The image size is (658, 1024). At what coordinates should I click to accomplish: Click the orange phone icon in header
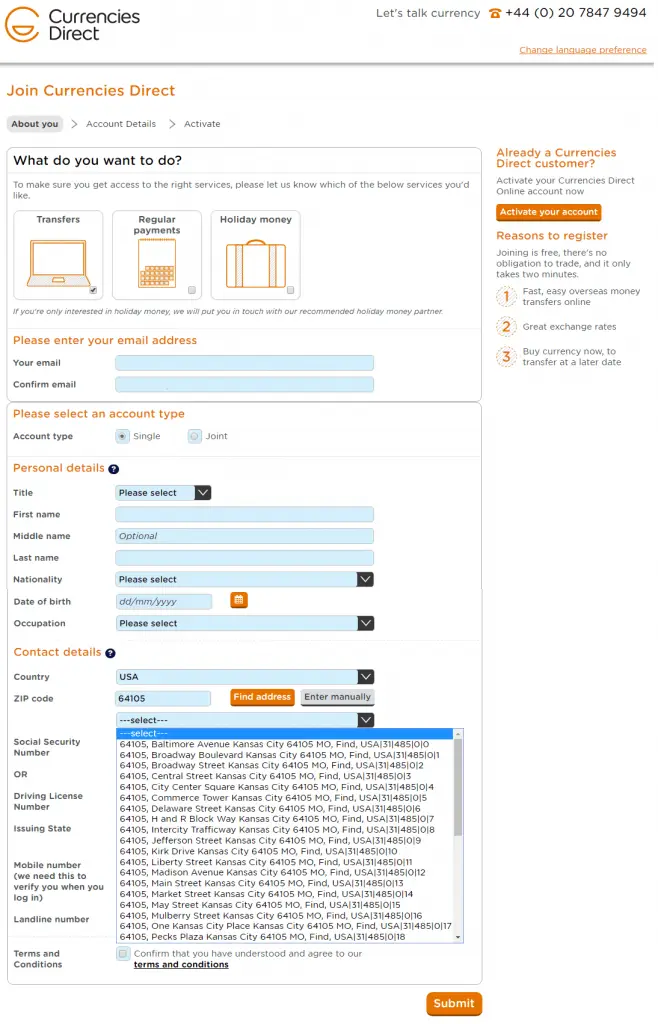point(495,13)
